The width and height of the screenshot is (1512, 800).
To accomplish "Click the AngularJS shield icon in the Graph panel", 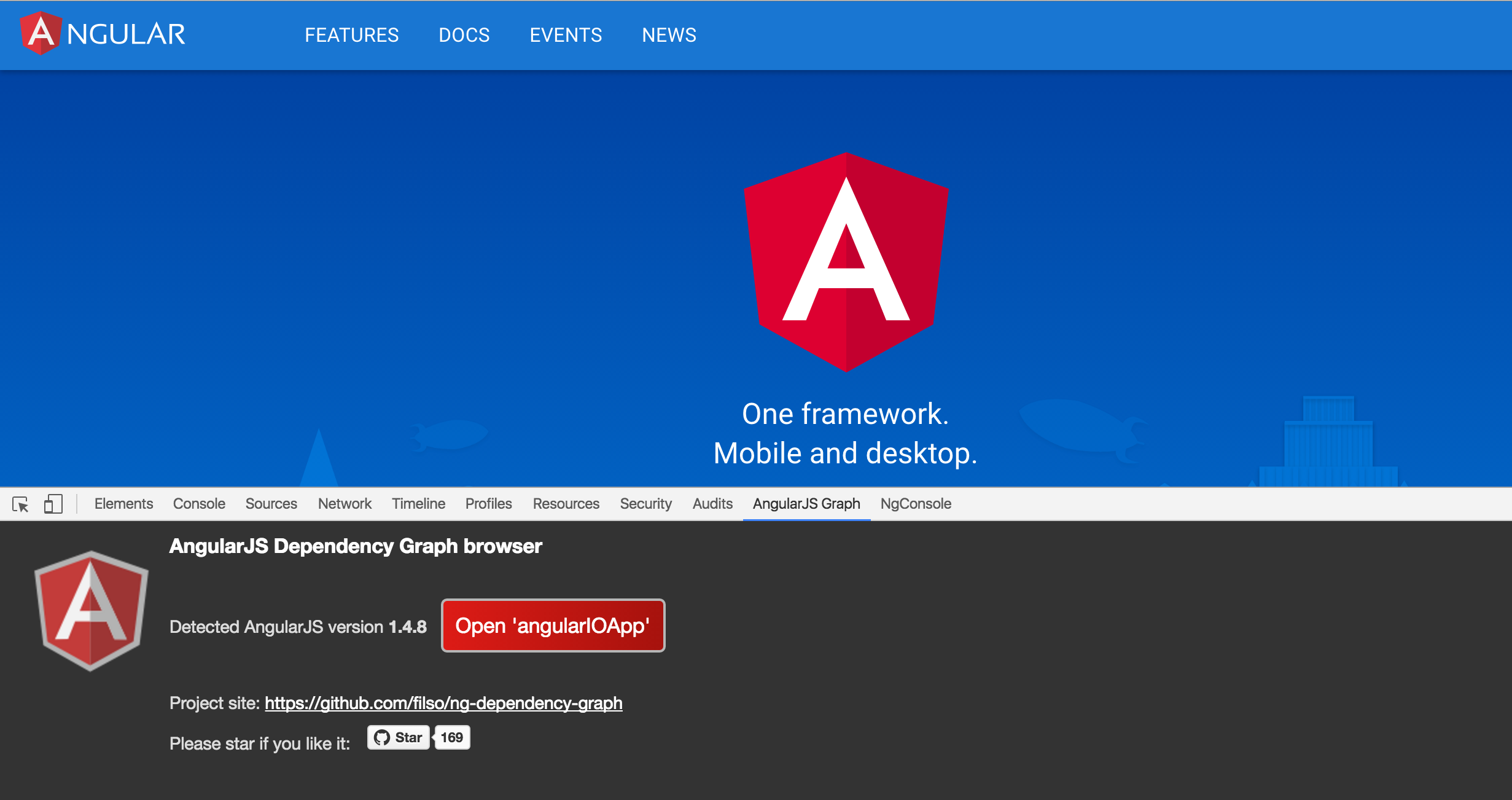I will click(92, 611).
